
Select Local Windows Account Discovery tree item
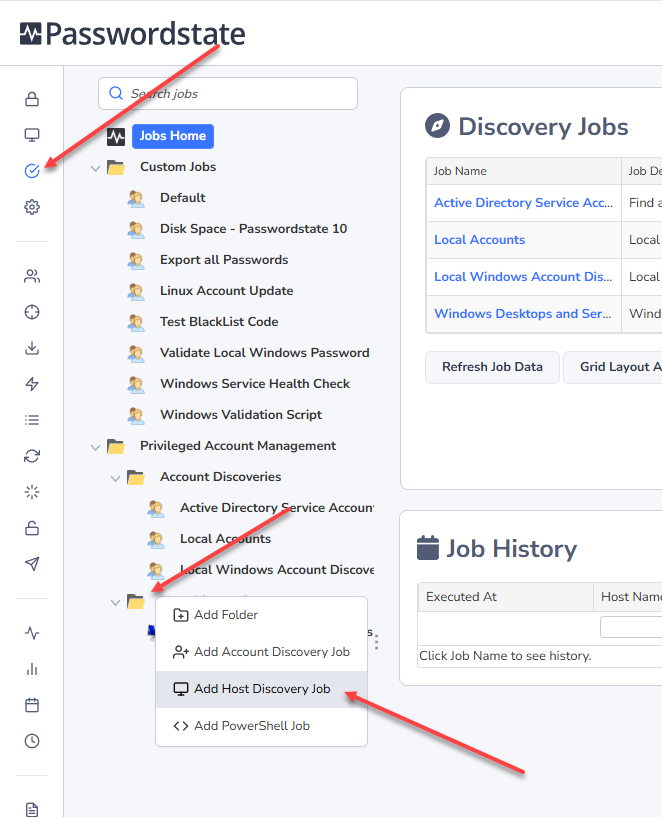tap(277, 570)
